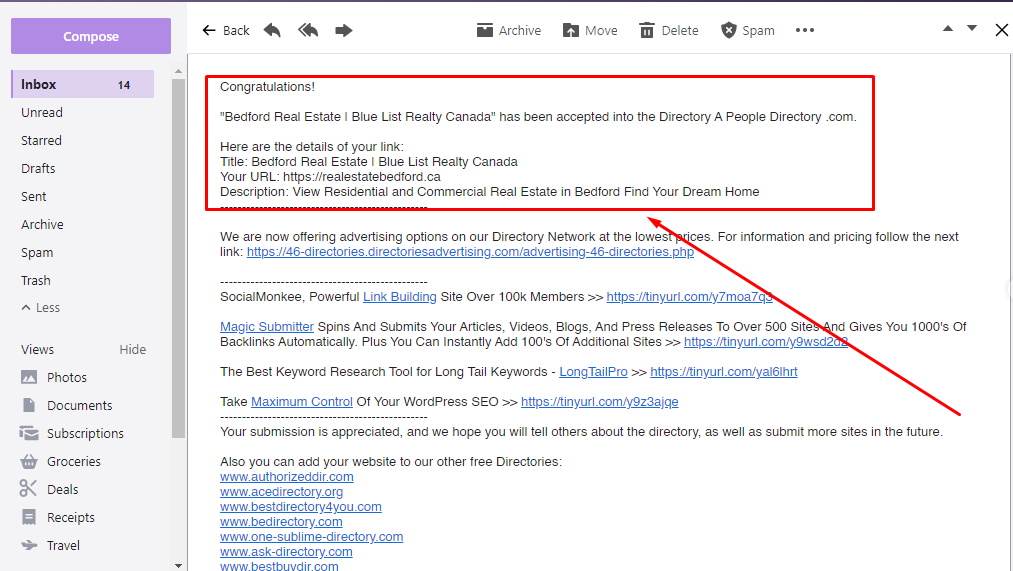Compose a new email

91,37
